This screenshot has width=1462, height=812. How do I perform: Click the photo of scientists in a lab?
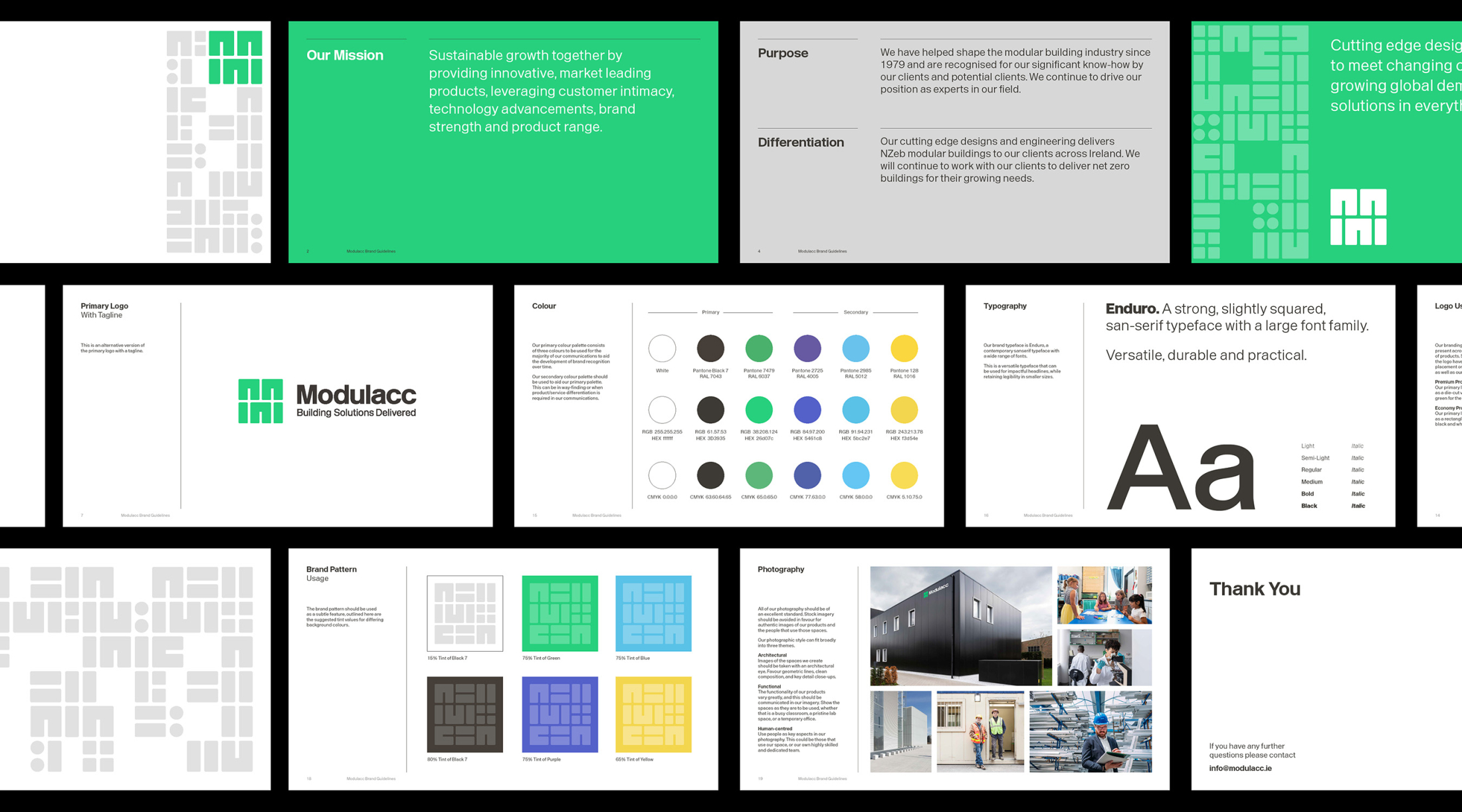coord(1104,657)
